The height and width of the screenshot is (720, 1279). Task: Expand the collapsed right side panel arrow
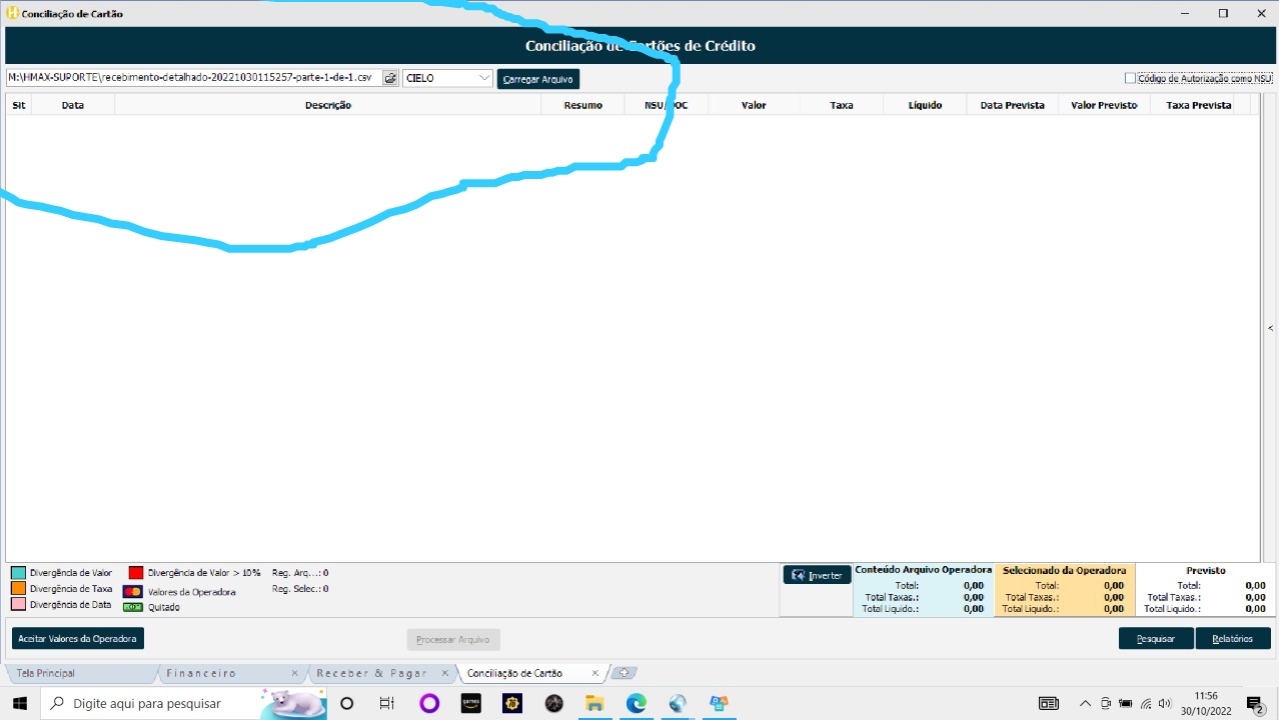click(1270, 328)
